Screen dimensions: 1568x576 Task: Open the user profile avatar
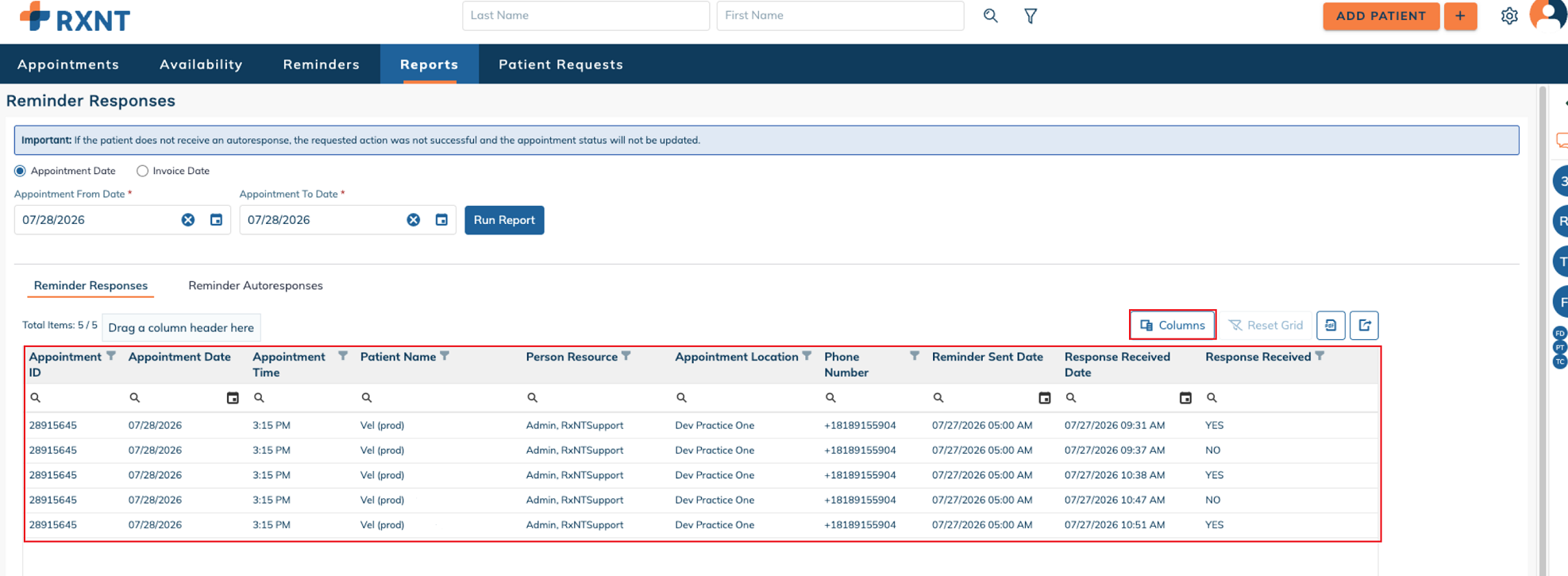1548,15
